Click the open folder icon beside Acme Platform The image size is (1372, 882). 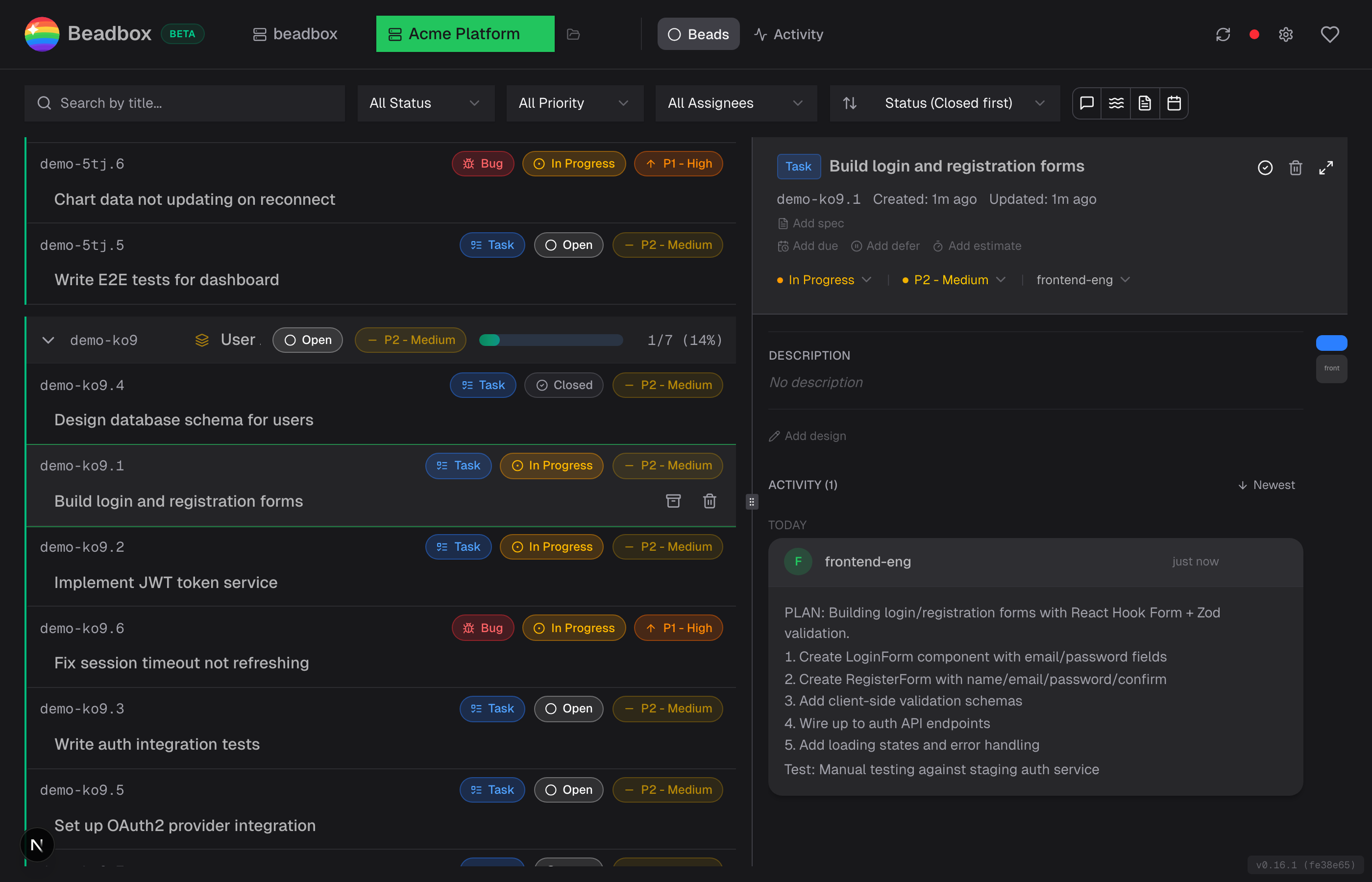(x=573, y=34)
